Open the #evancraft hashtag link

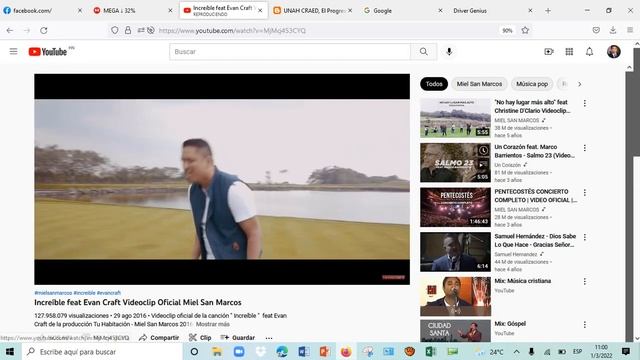click(x=109, y=293)
